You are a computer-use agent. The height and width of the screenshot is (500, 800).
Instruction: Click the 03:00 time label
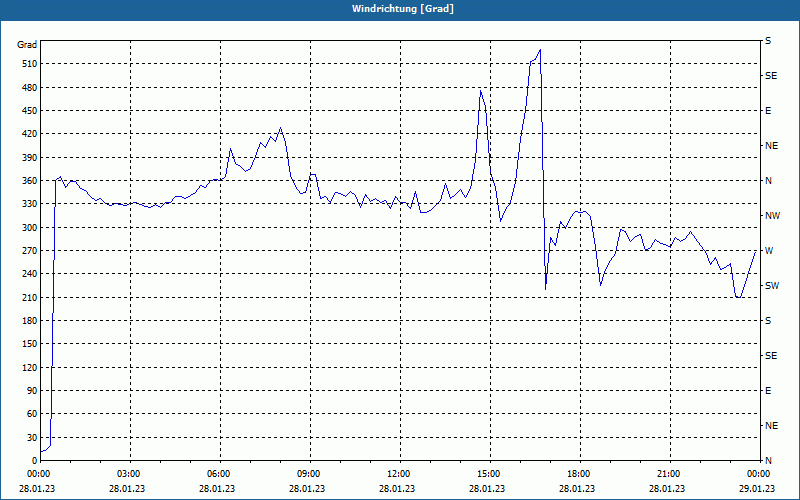click(x=130, y=474)
